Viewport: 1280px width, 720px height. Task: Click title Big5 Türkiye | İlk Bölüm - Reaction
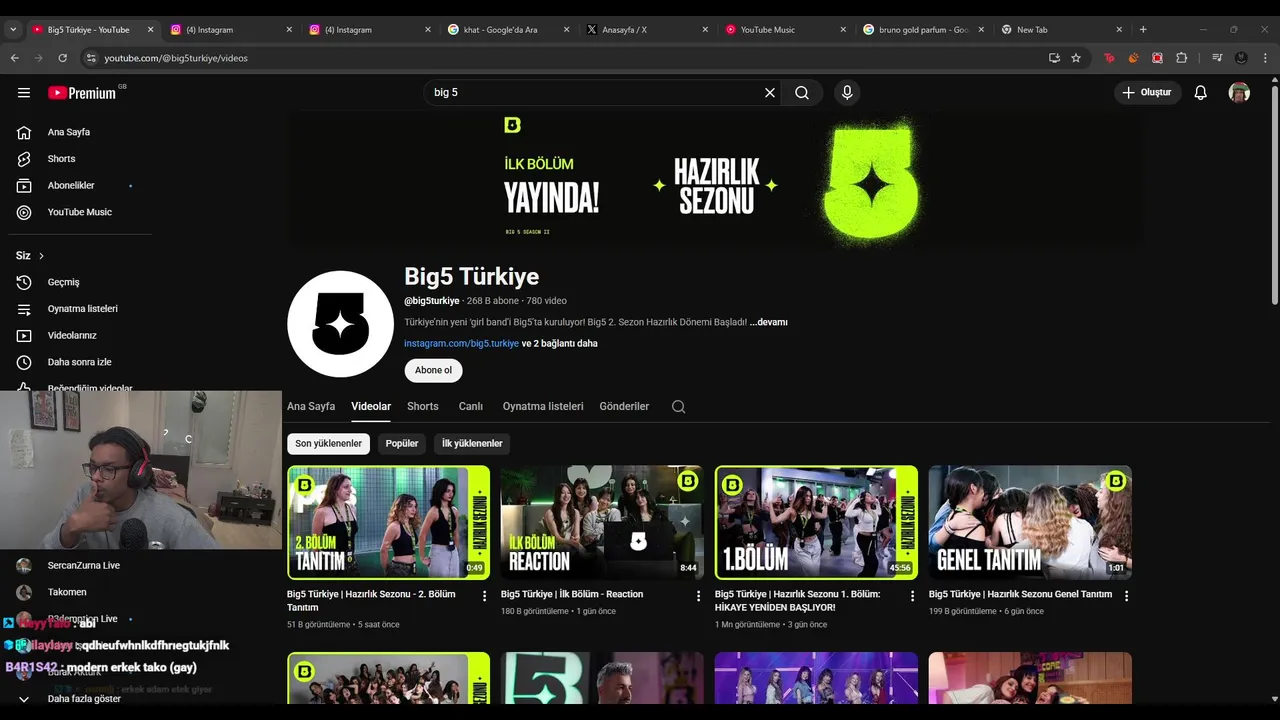pyautogui.click(x=572, y=594)
